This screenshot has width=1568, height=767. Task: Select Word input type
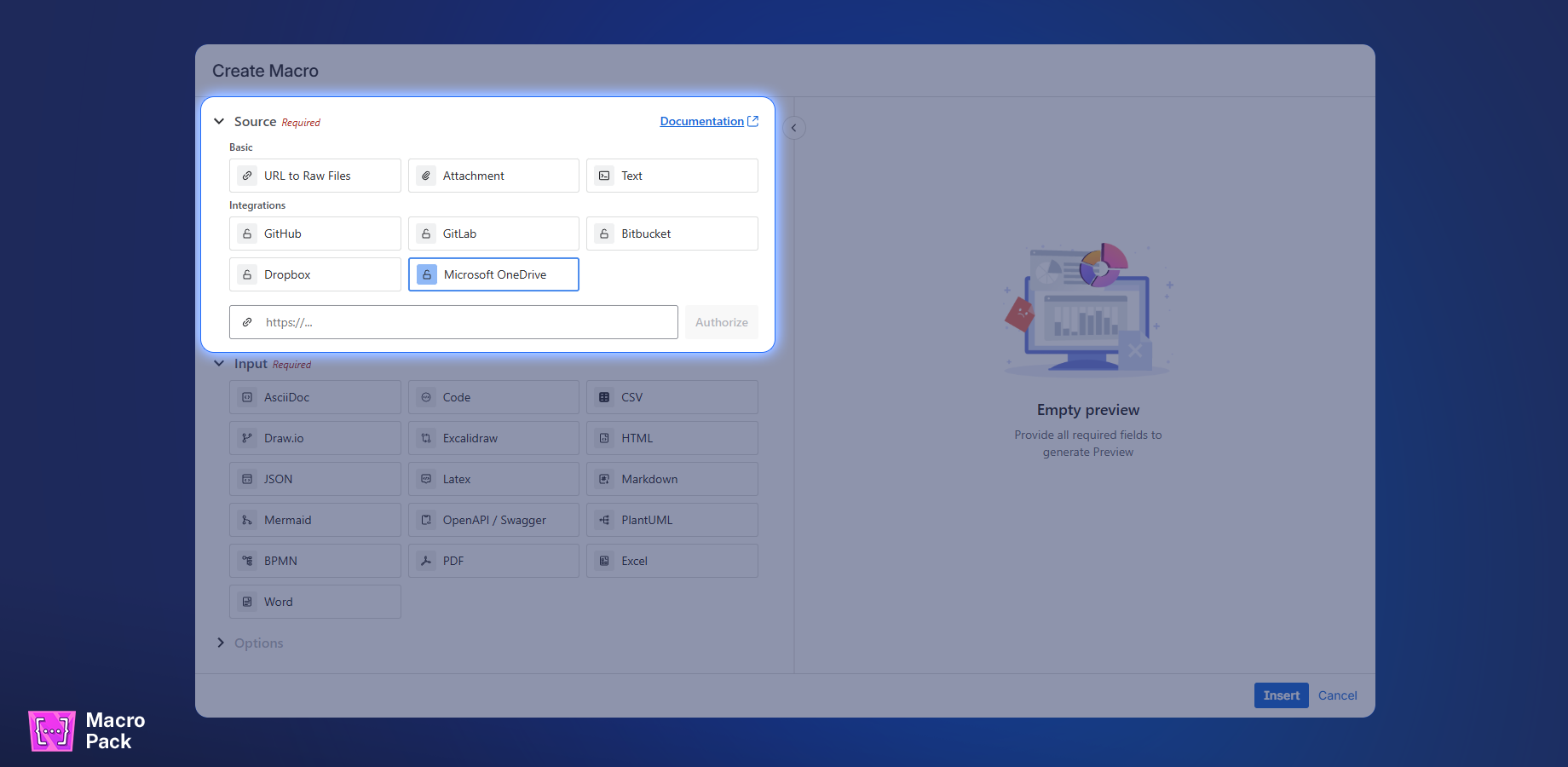pyautogui.click(x=315, y=602)
